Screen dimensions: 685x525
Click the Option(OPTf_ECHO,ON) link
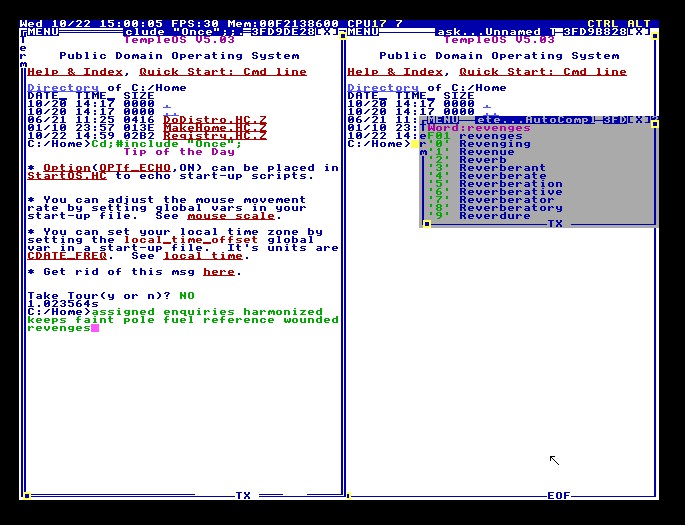click(x=123, y=168)
